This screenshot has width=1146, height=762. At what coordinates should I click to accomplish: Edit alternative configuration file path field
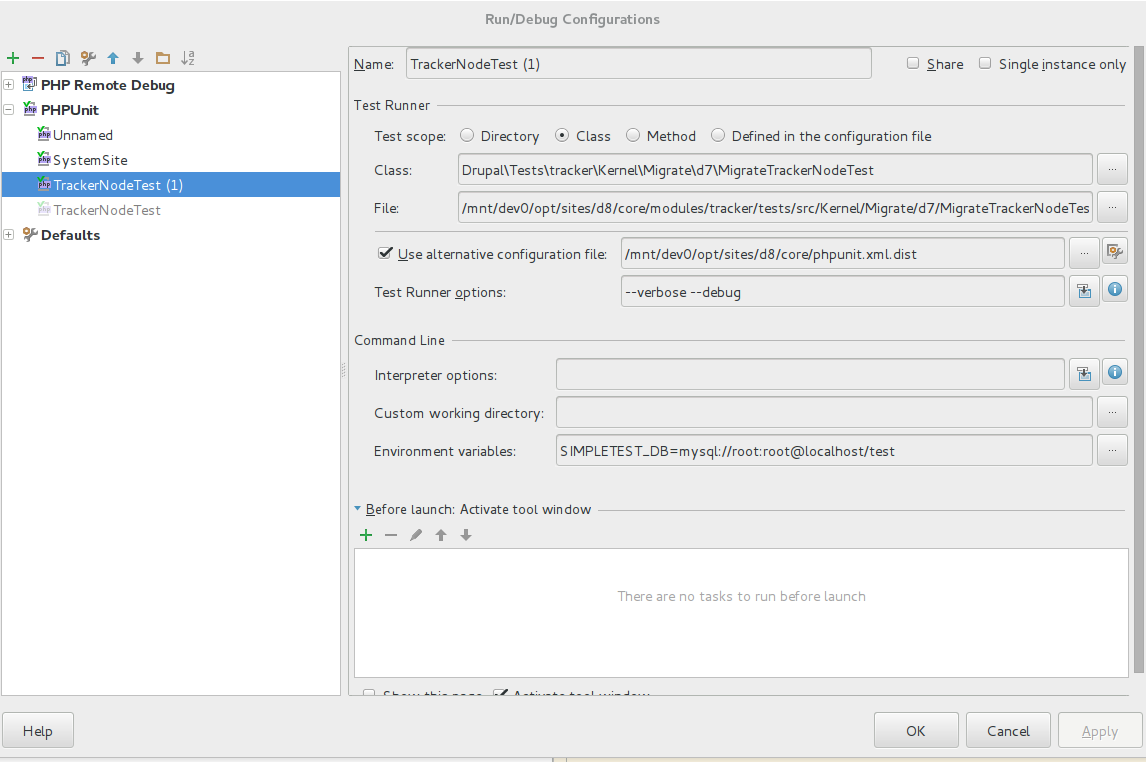pyautogui.click(x=842, y=254)
